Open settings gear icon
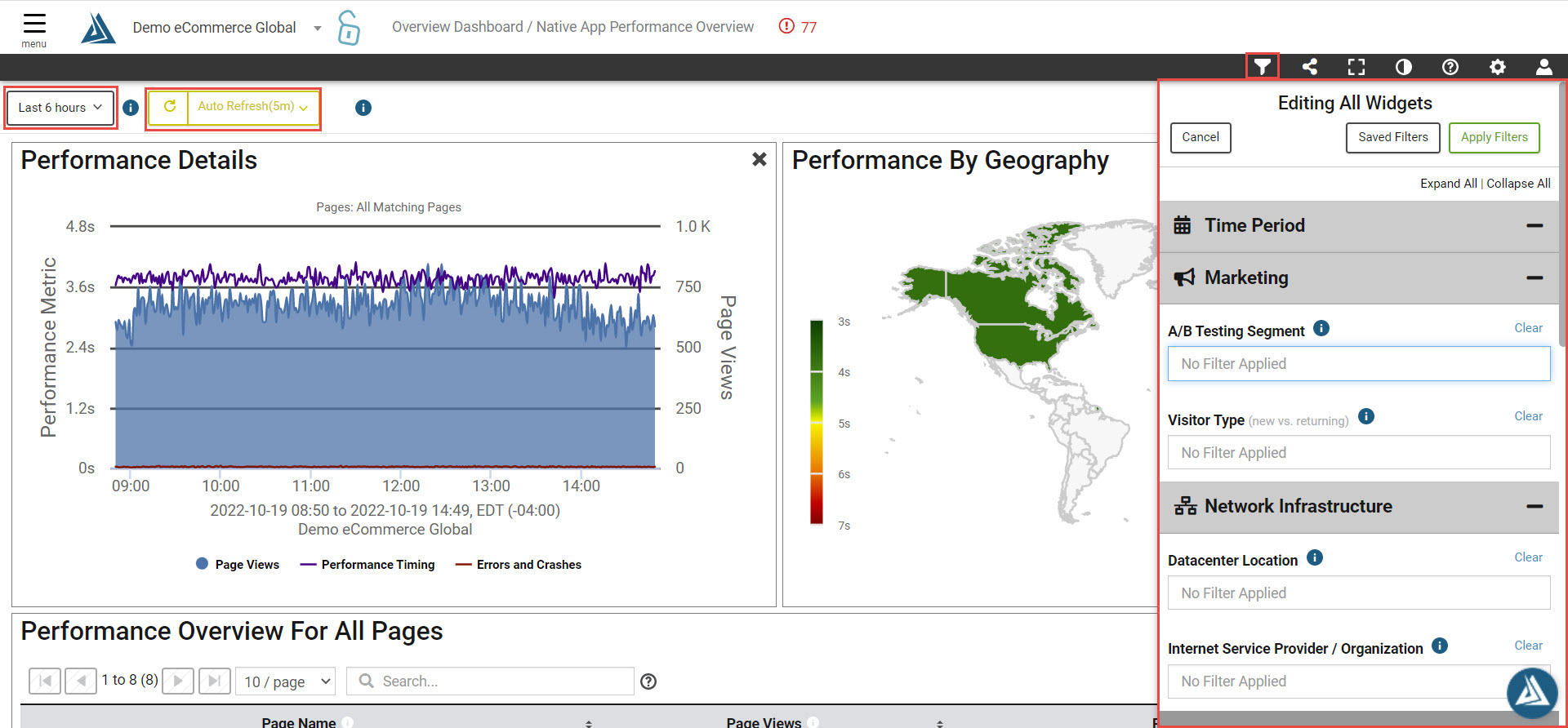1568x728 pixels. tap(1497, 67)
